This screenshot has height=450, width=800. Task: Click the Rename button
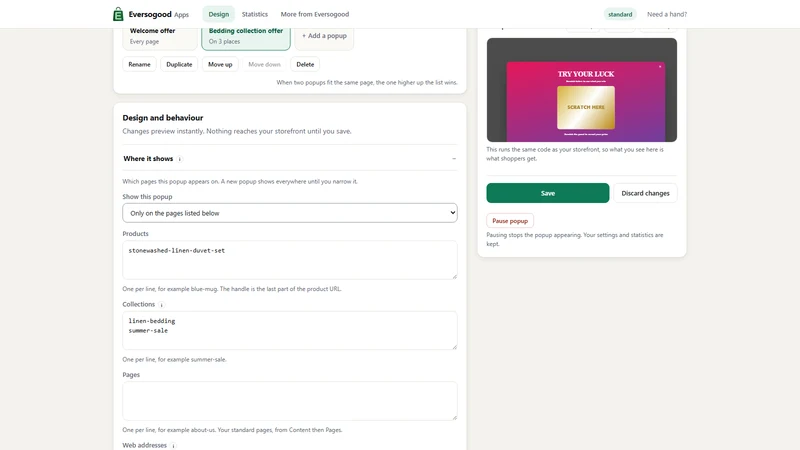[x=139, y=64]
